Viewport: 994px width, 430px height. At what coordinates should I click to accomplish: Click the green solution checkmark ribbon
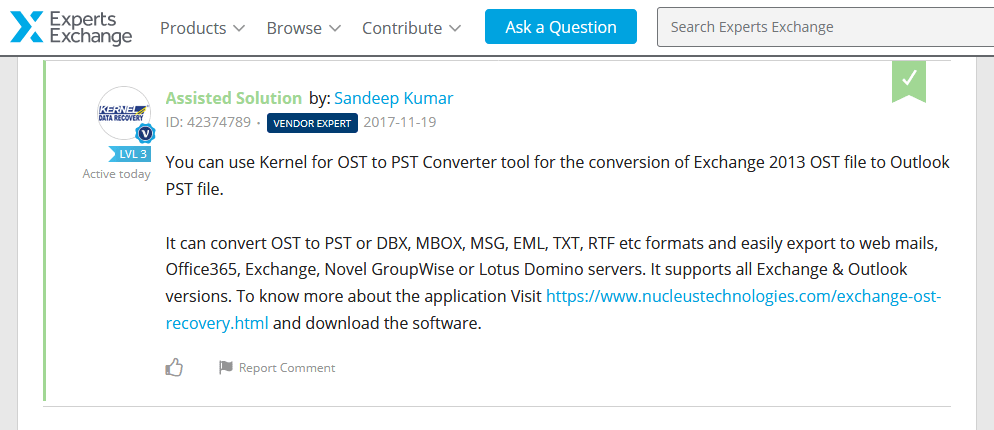[908, 81]
